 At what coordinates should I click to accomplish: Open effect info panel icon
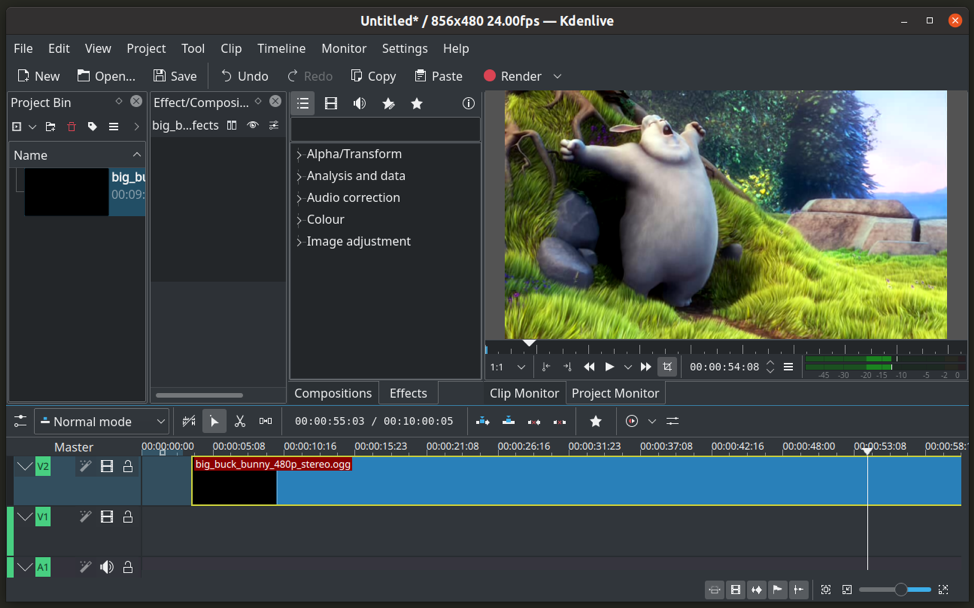[468, 103]
